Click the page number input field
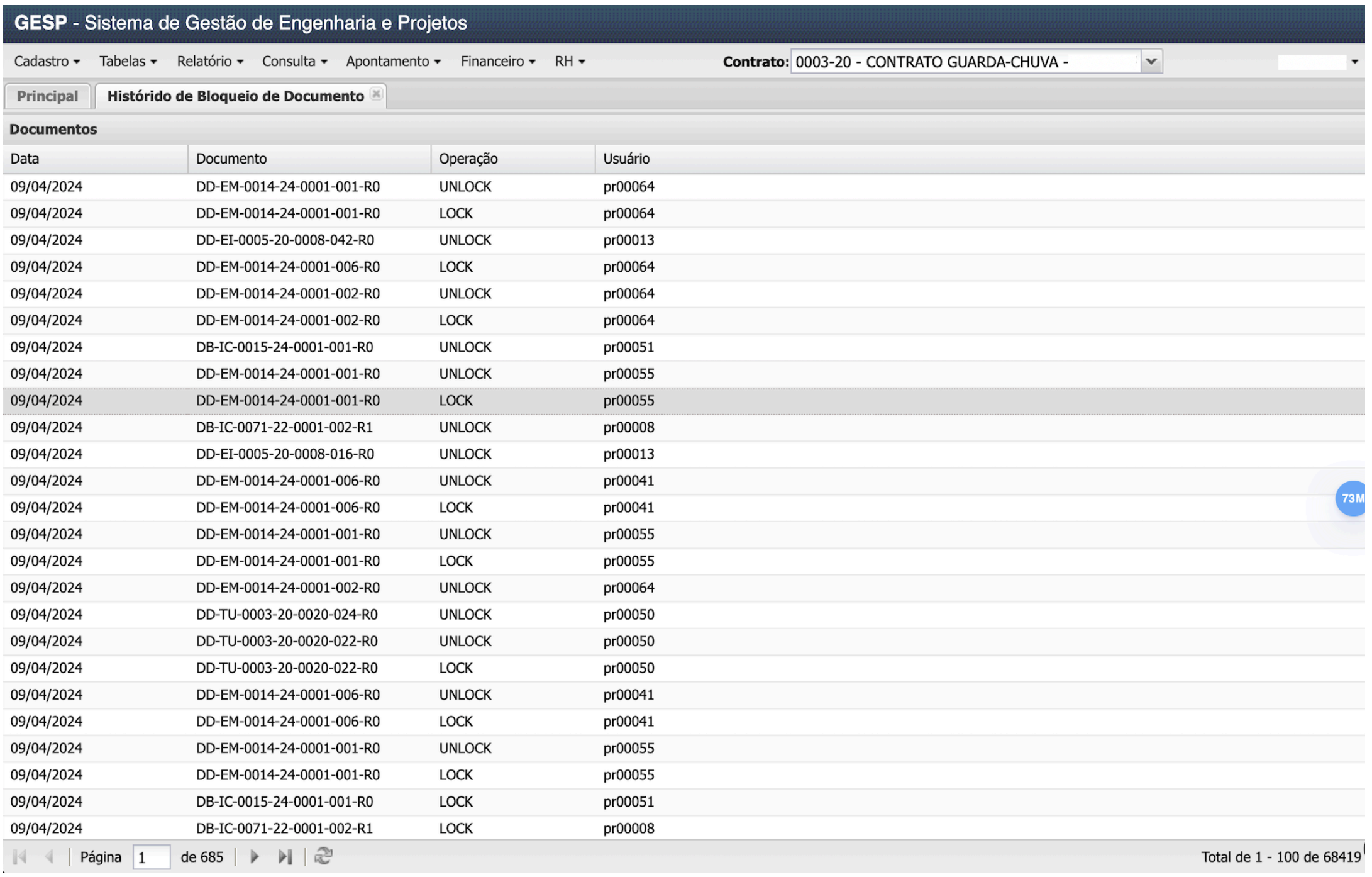The width and height of the screenshot is (1372, 877). coord(151,857)
